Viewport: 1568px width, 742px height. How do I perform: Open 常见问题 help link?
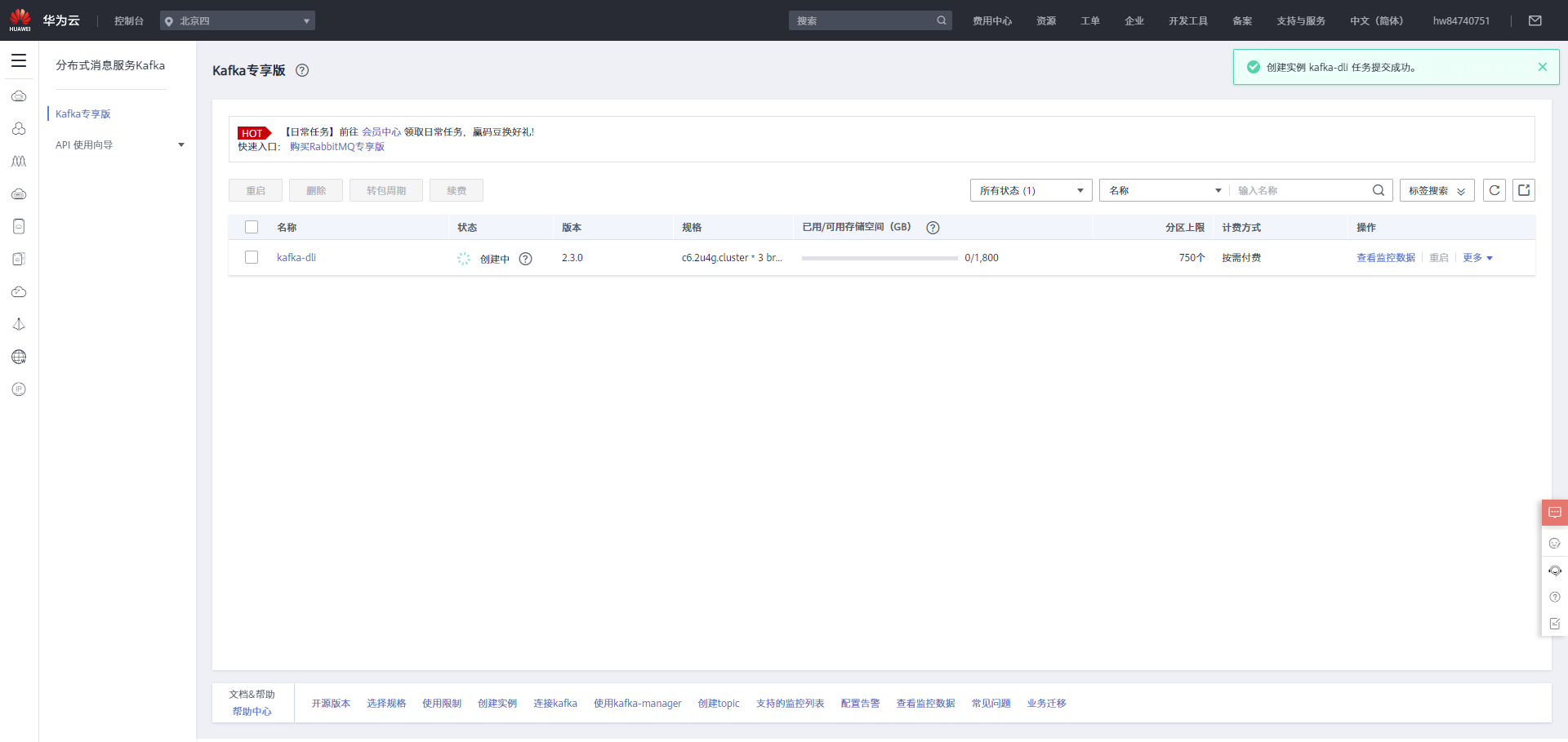(991, 704)
